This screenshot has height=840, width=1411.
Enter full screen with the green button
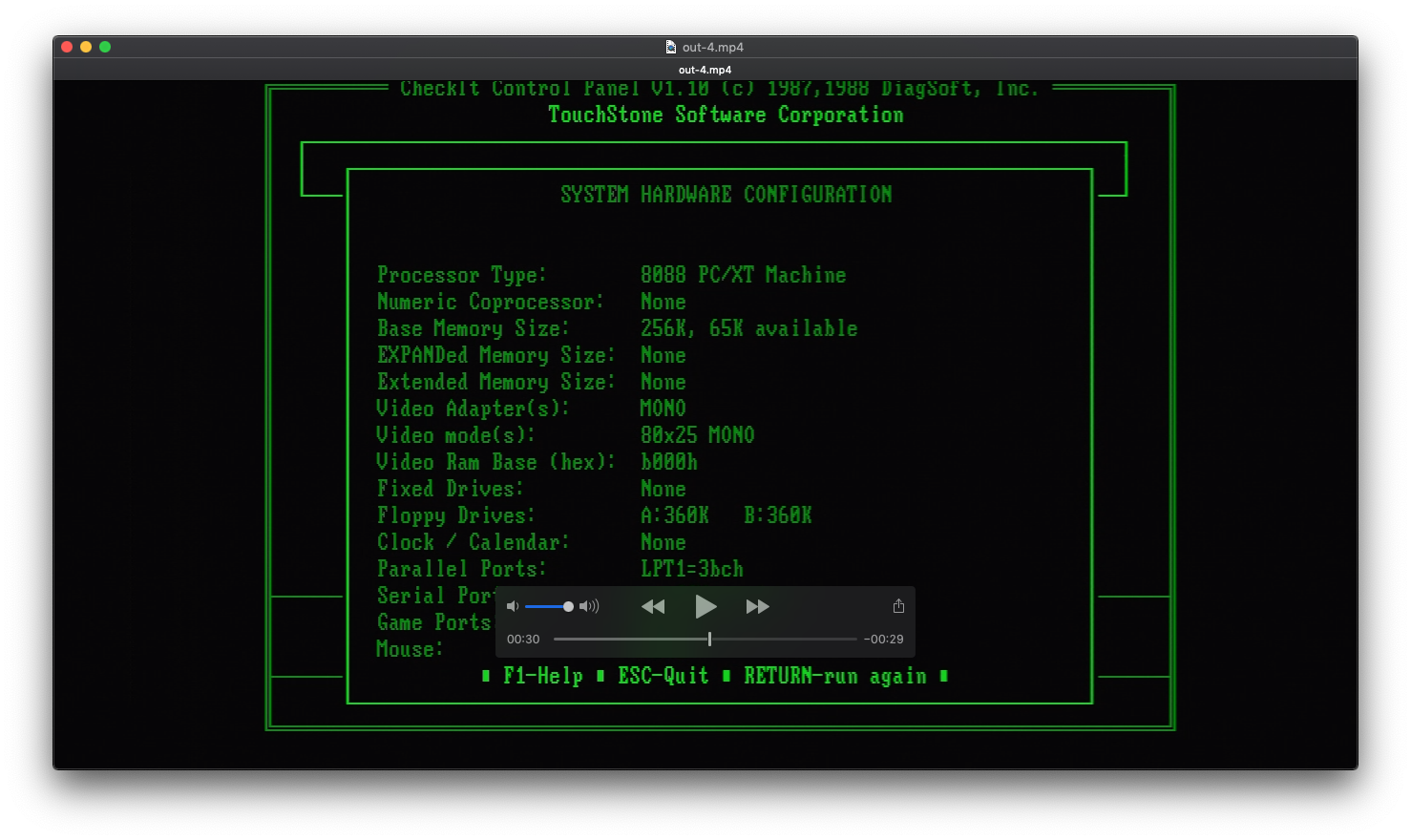point(105,47)
